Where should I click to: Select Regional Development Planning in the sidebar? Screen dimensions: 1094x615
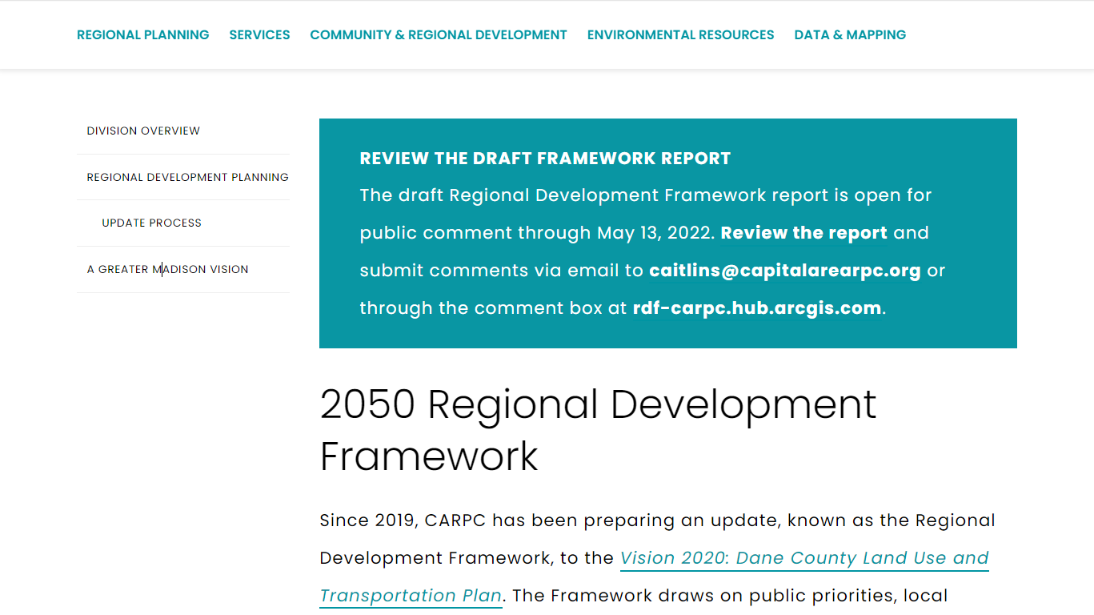[x=187, y=177]
